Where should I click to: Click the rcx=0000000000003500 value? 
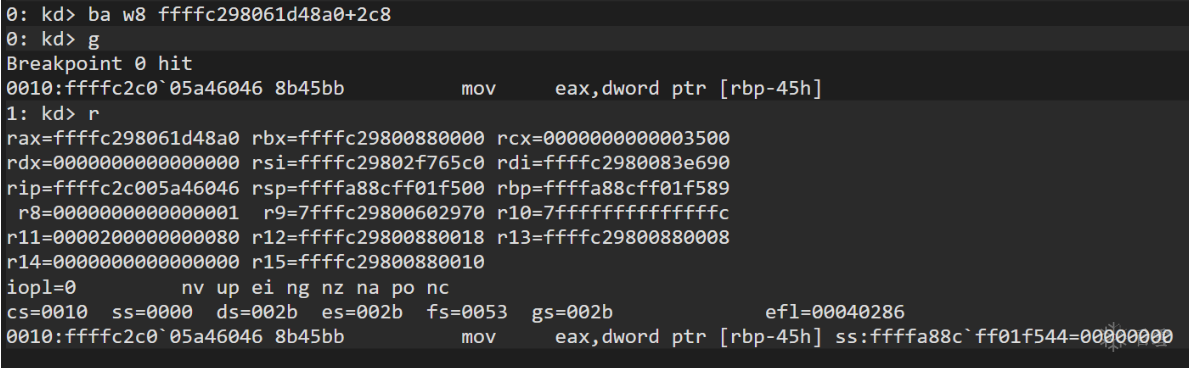pos(613,138)
